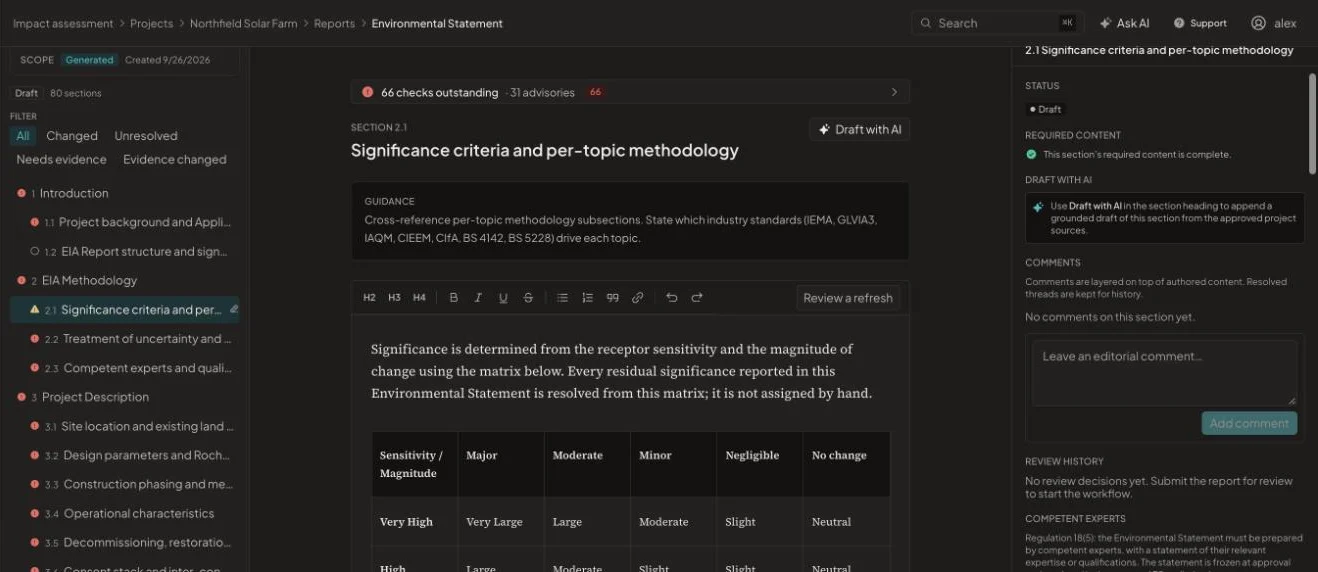Apply H4 heading style

419,298
